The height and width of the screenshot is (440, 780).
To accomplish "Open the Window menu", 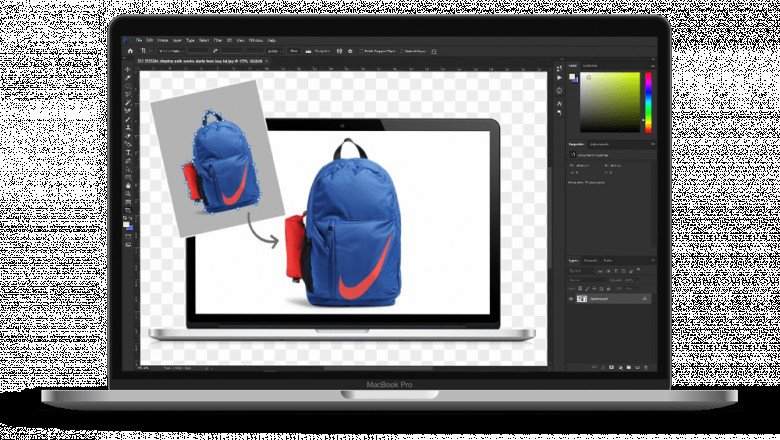I will click(x=256, y=40).
